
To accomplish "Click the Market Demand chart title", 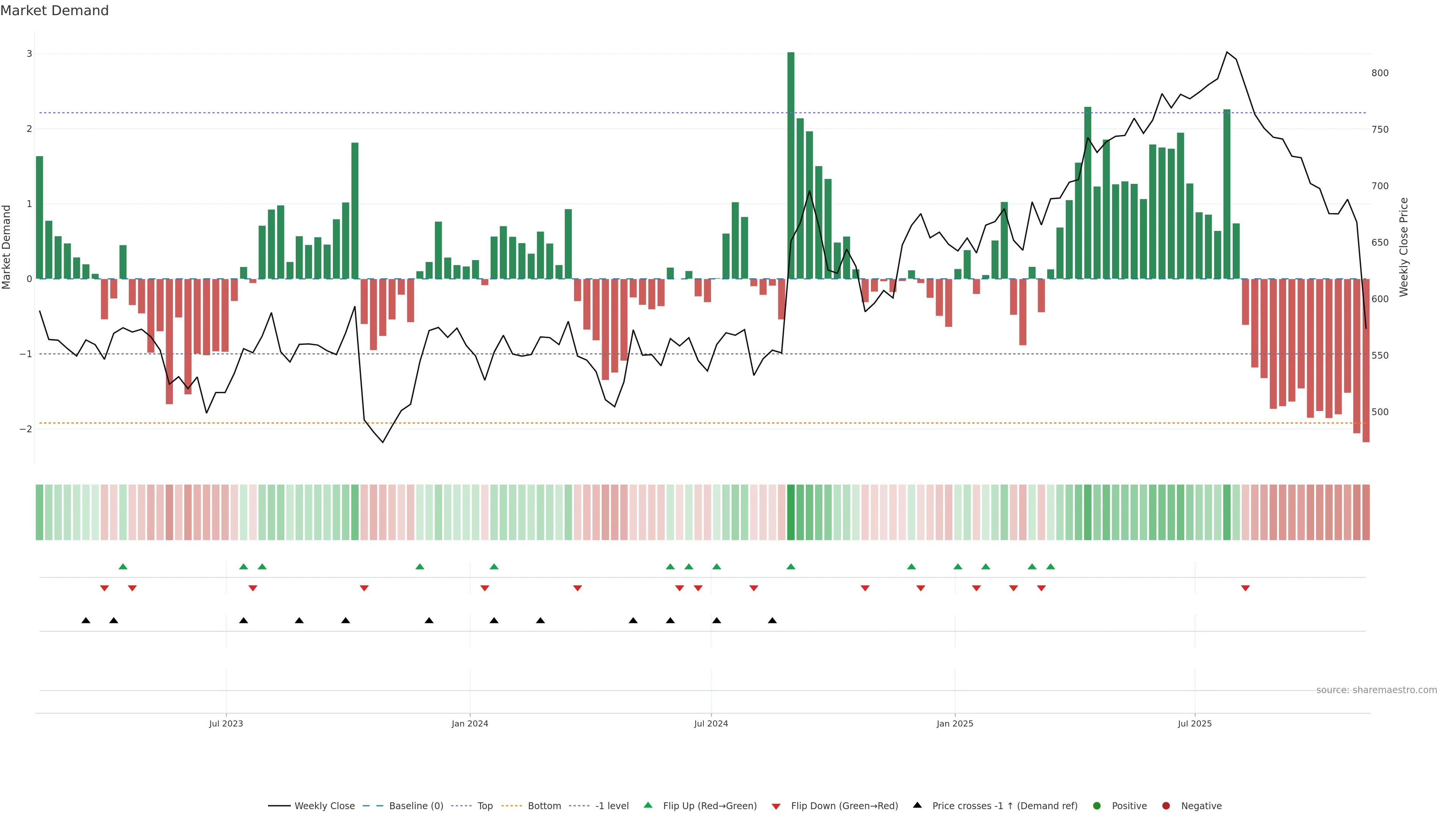I will [54, 11].
